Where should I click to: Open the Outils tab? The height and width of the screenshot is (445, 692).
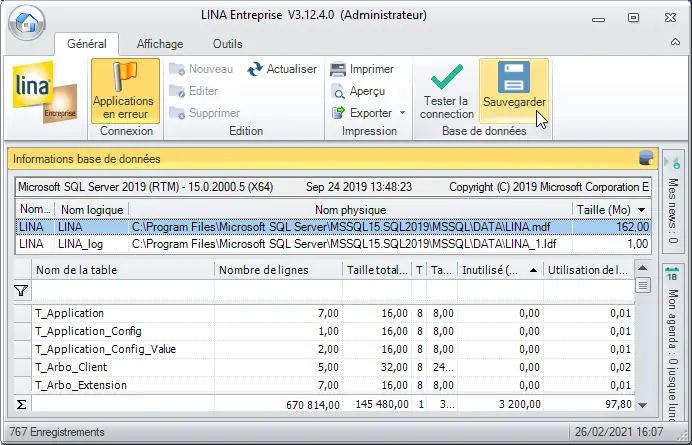tap(227, 44)
